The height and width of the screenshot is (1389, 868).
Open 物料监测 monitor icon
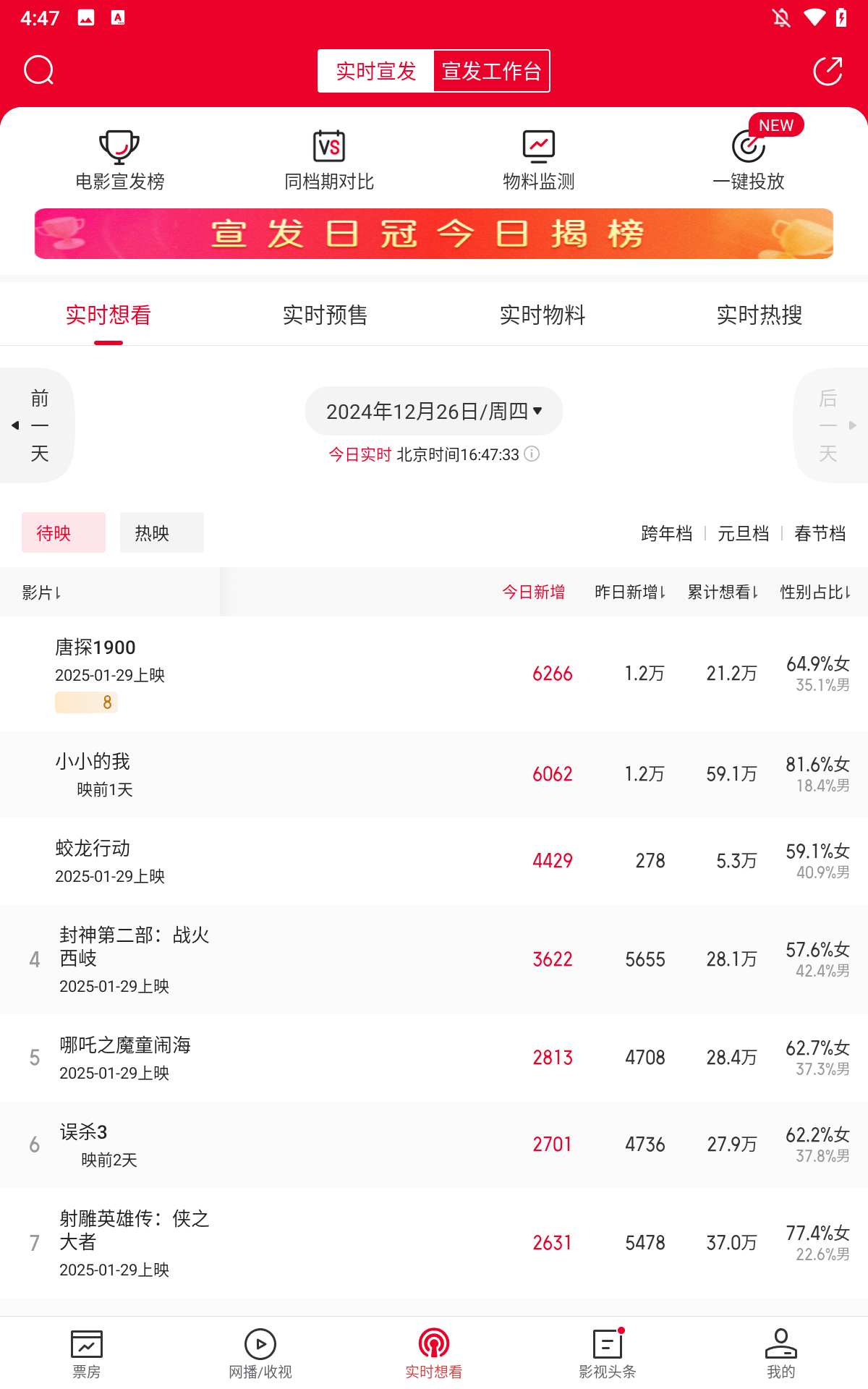pos(539,147)
